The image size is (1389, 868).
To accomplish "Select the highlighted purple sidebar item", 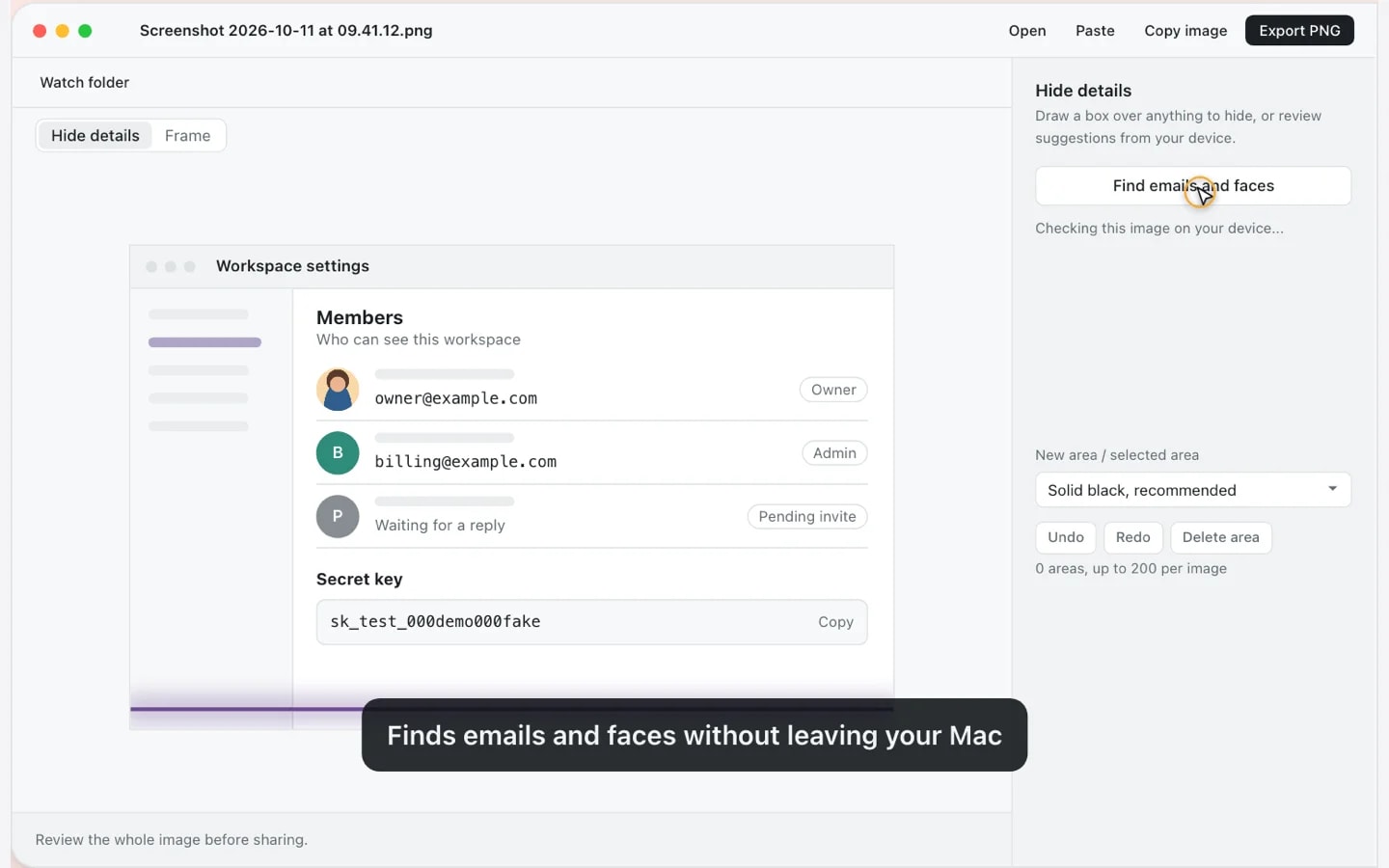I will pos(204,342).
